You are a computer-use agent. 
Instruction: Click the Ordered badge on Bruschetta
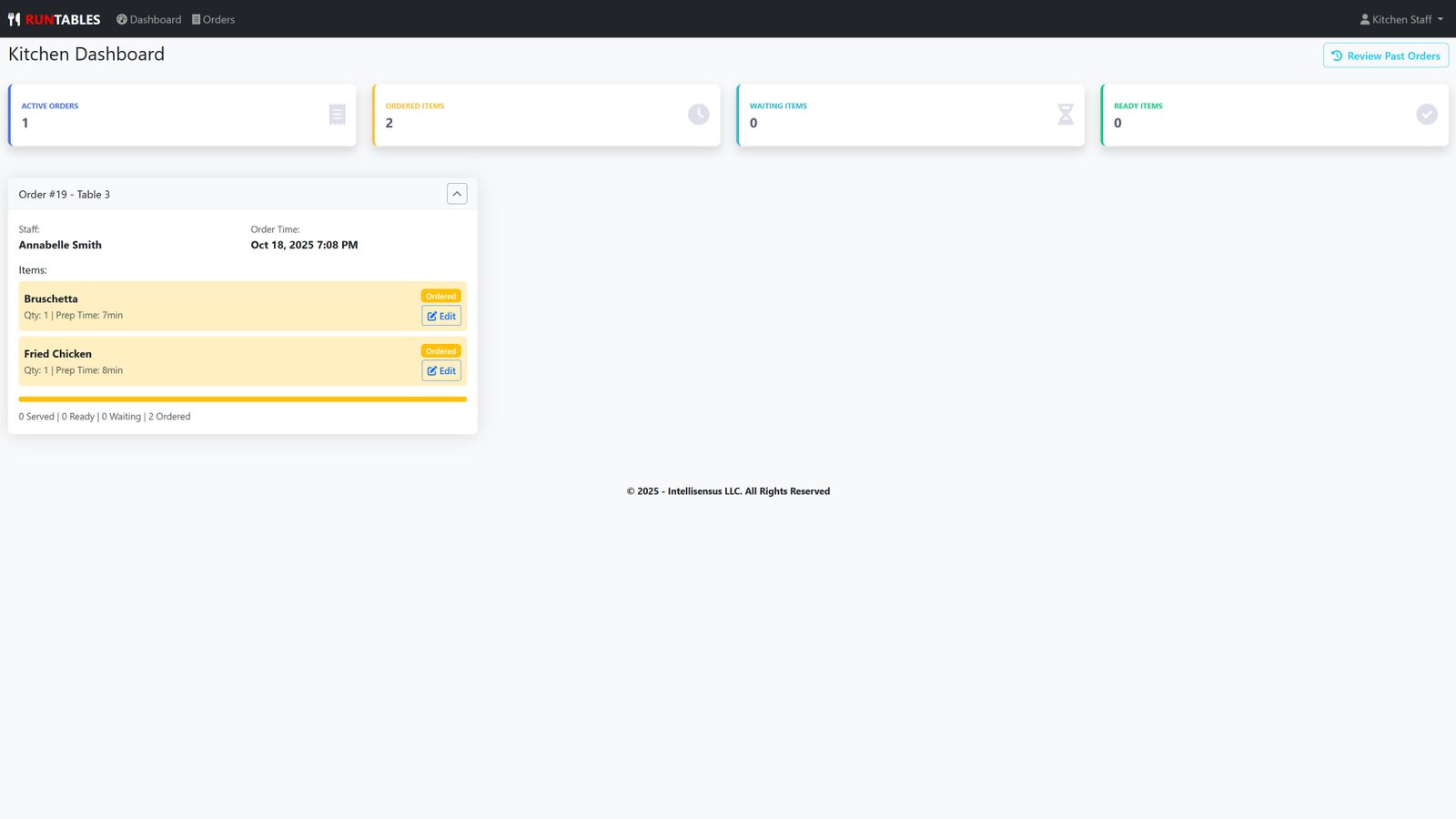[441, 296]
